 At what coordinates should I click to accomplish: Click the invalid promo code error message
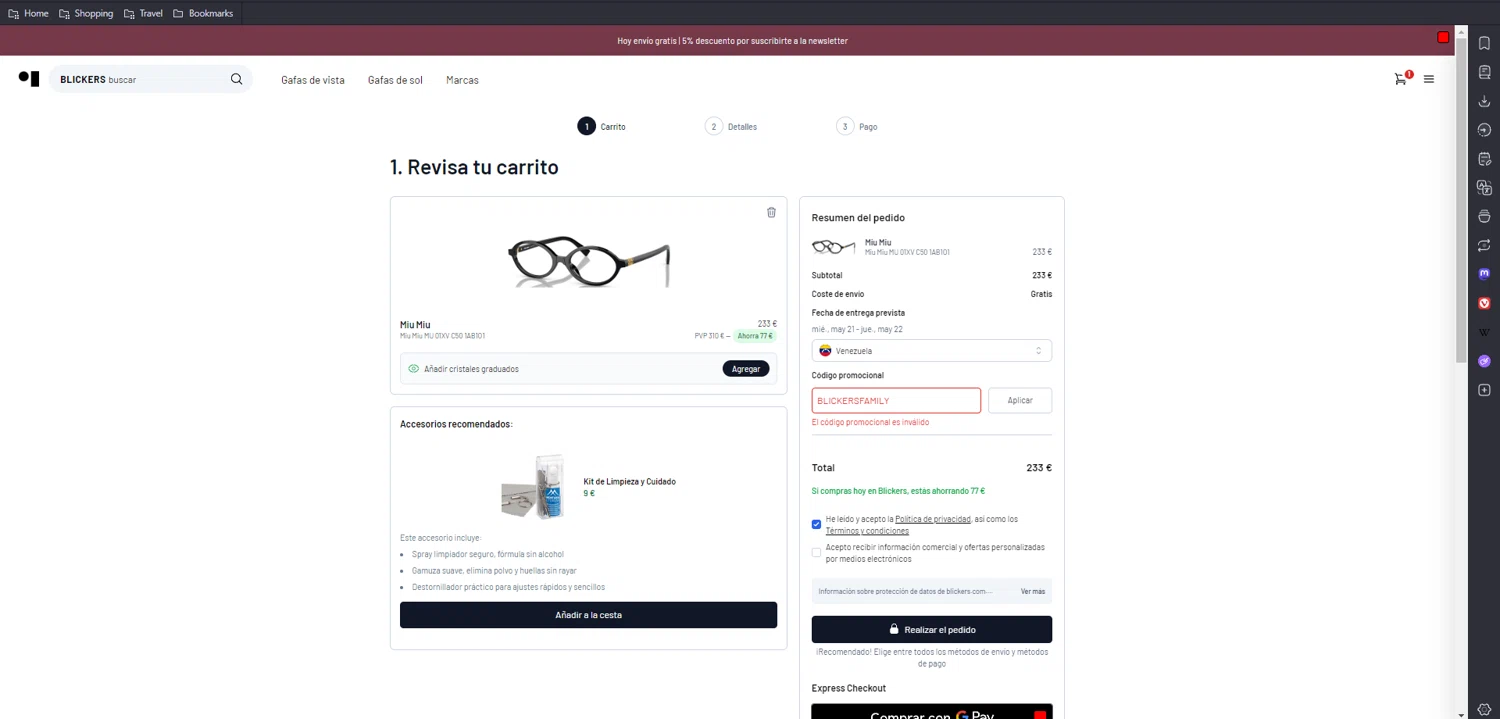pos(870,422)
